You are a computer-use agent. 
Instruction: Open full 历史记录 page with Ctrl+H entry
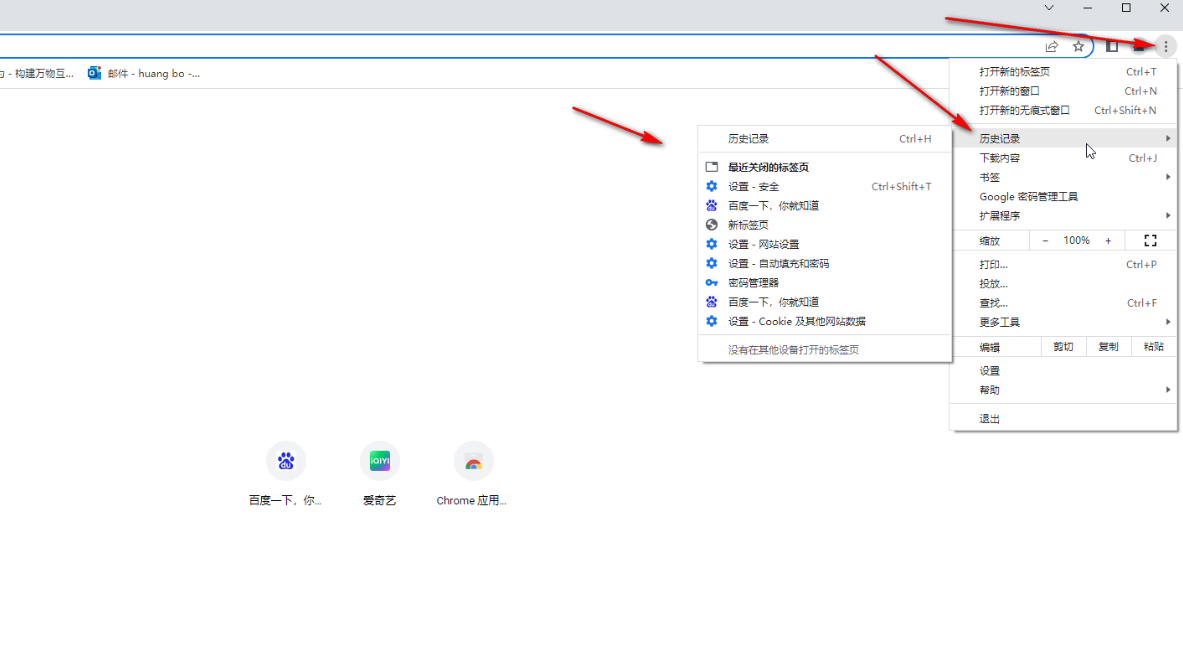825,139
